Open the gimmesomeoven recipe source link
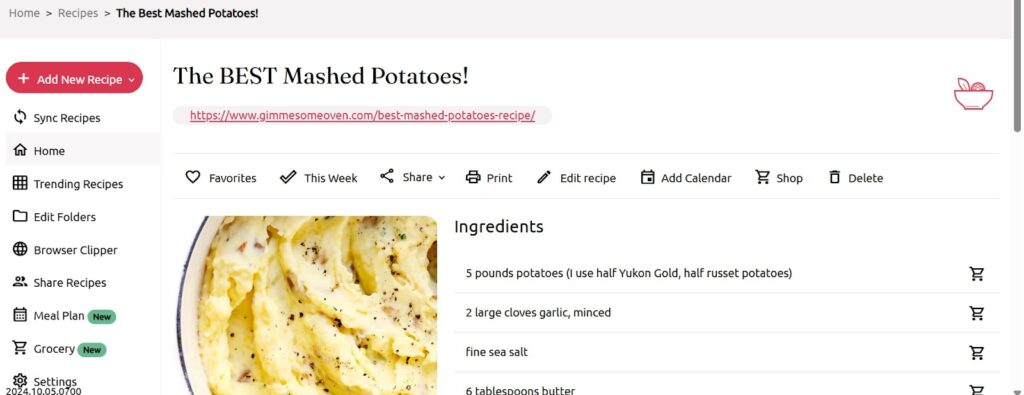The width and height of the screenshot is (1024, 395). tap(362, 116)
